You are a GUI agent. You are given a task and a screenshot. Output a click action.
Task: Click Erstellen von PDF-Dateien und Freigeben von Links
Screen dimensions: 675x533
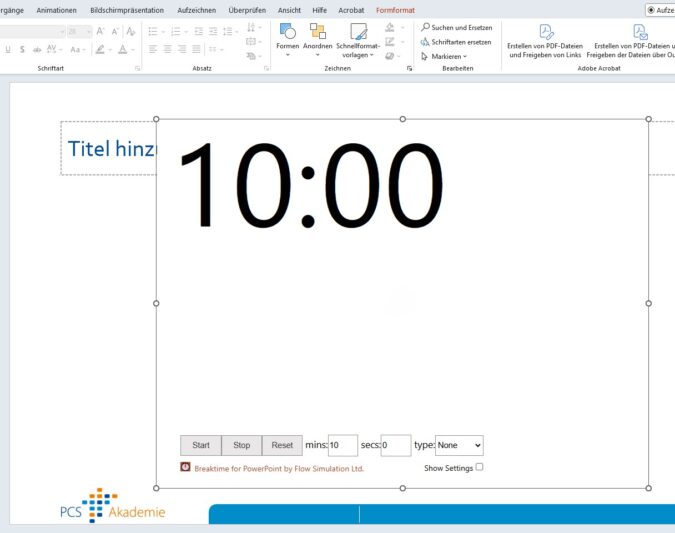[x=545, y=41]
